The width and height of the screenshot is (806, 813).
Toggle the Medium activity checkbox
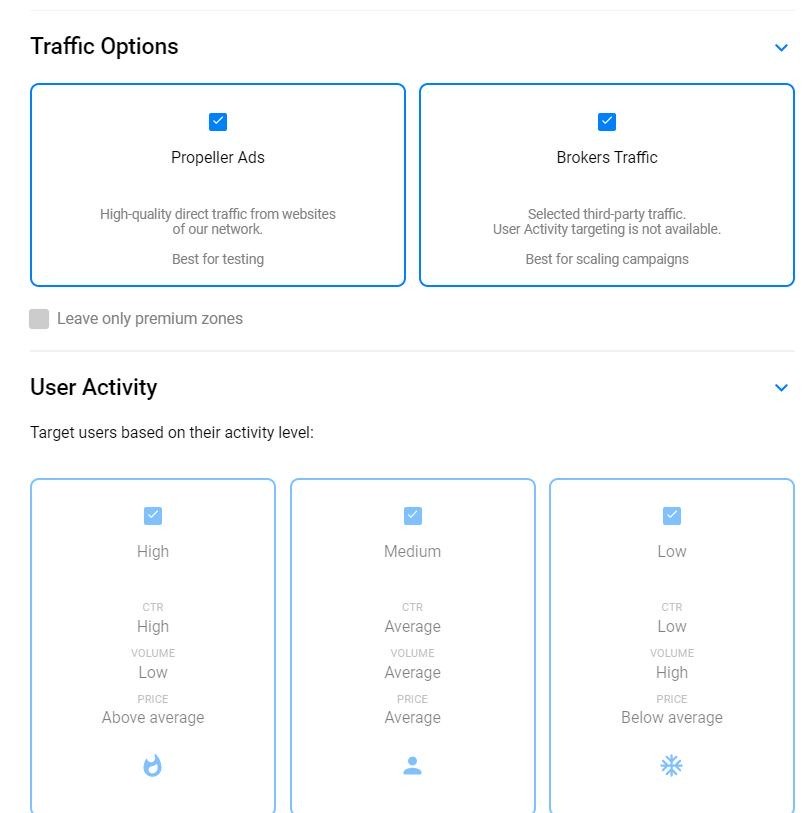coord(412,516)
